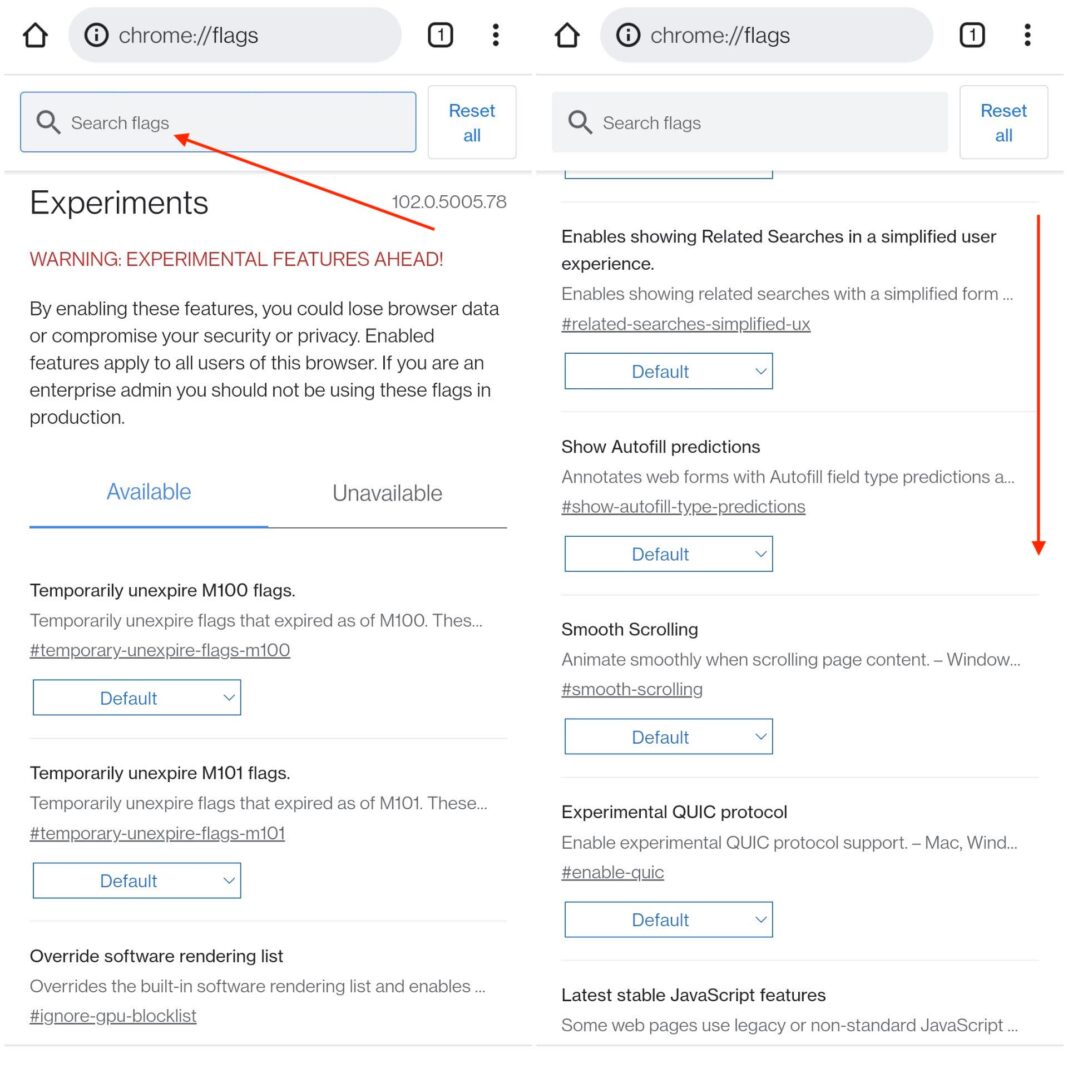Open the Chrome three-dot menu
Viewport: 1068px width, 1068px height.
(x=495, y=34)
